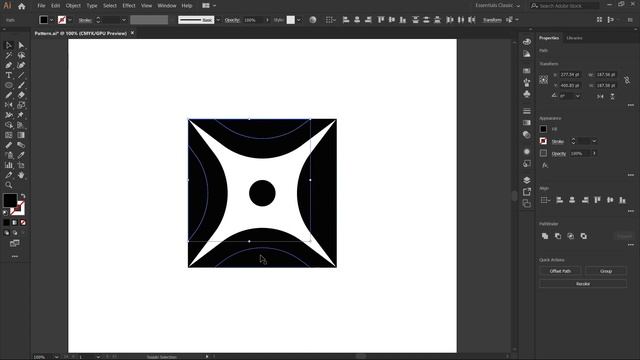The height and width of the screenshot is (360, 640).
Task: Select the Scale tool
Action: tap(21, 105)
